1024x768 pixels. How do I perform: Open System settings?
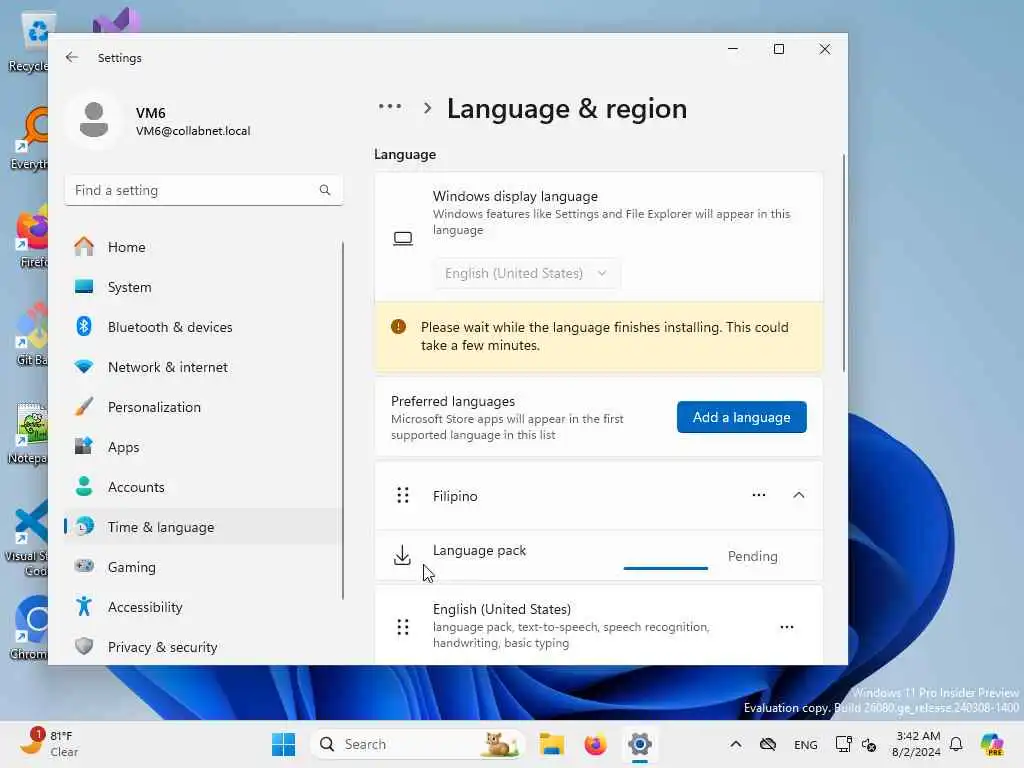coord(204,287)
